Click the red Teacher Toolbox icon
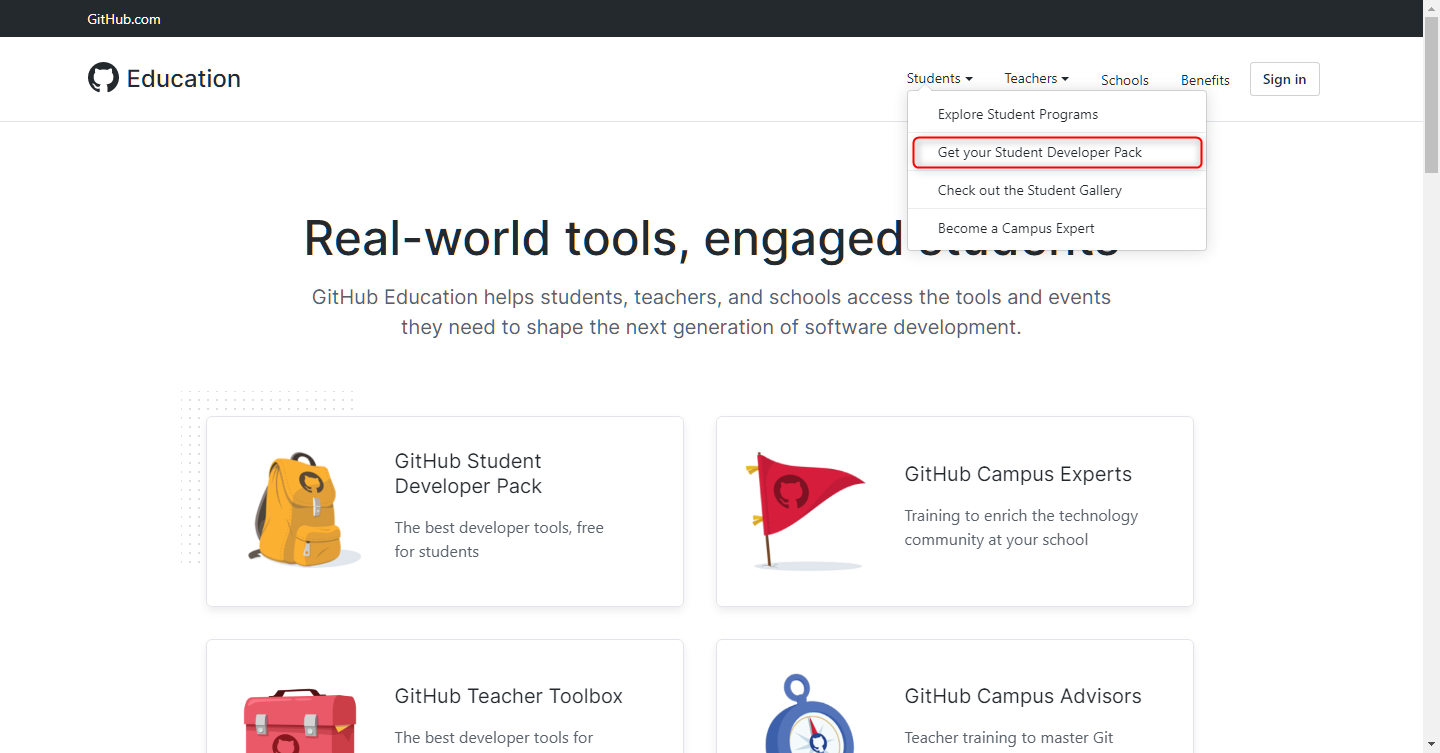1440x753 pixels. pos(300,720)
